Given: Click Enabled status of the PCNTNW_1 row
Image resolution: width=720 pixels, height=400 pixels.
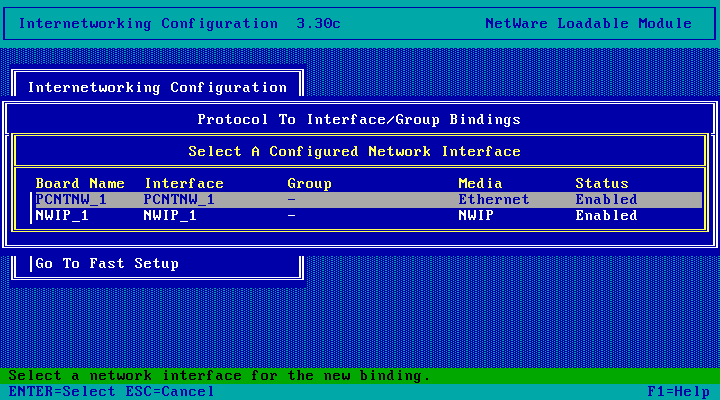Looking at the screenshot, I should tap(606, 200).
